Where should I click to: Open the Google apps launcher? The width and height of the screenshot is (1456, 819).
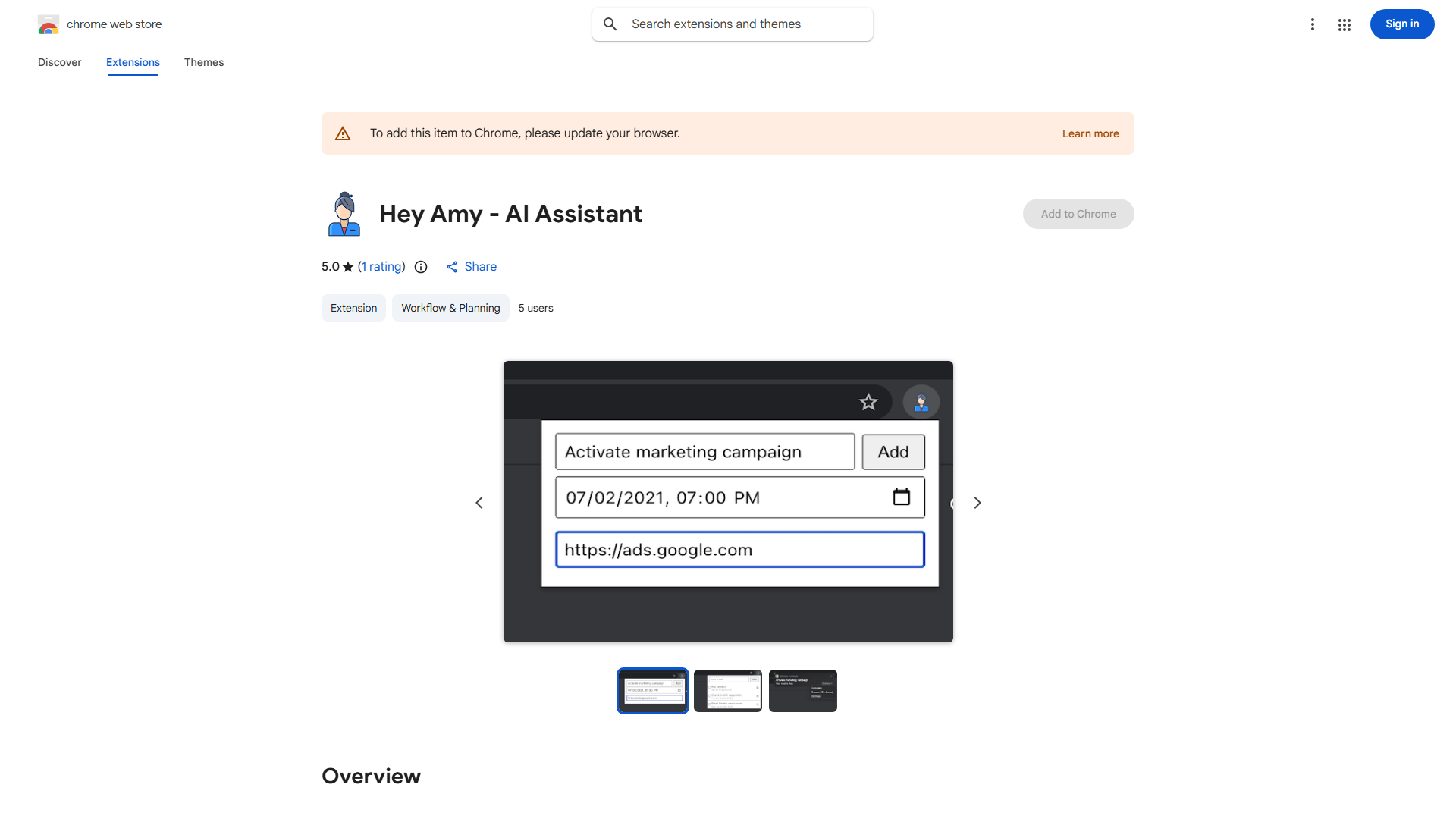(1345, 24)
